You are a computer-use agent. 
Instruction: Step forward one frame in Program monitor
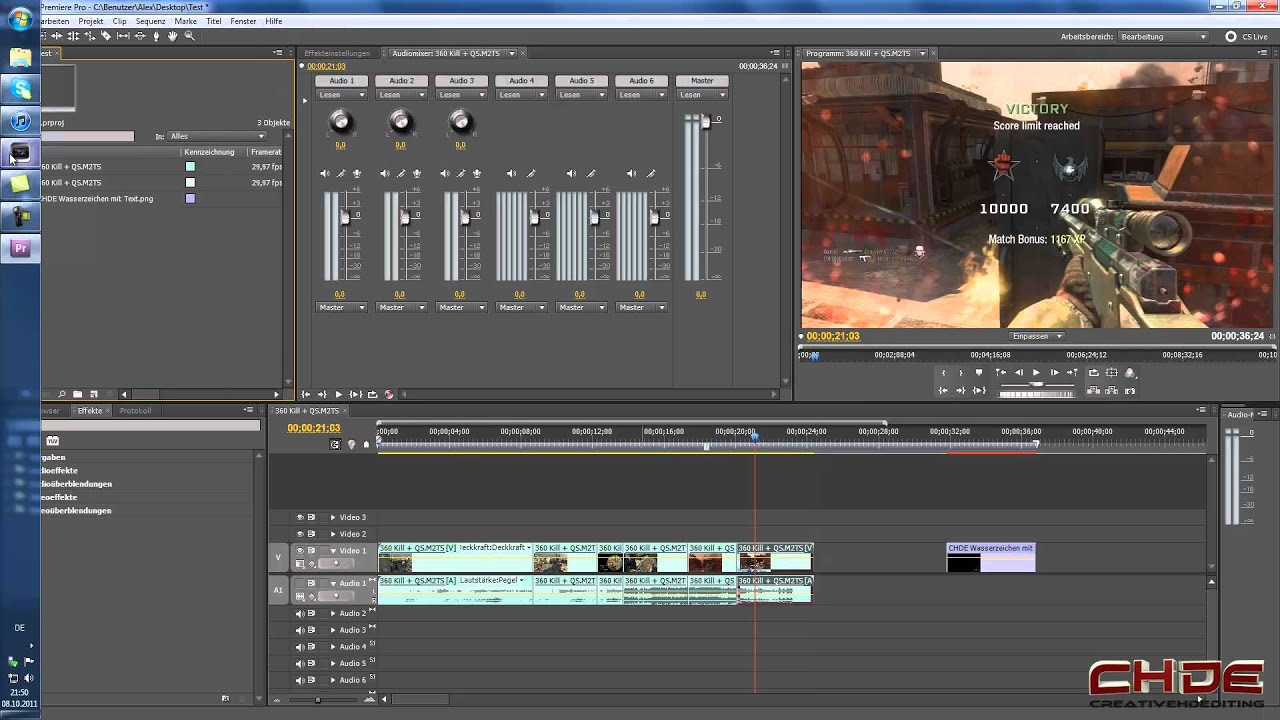pos(1054,373)
